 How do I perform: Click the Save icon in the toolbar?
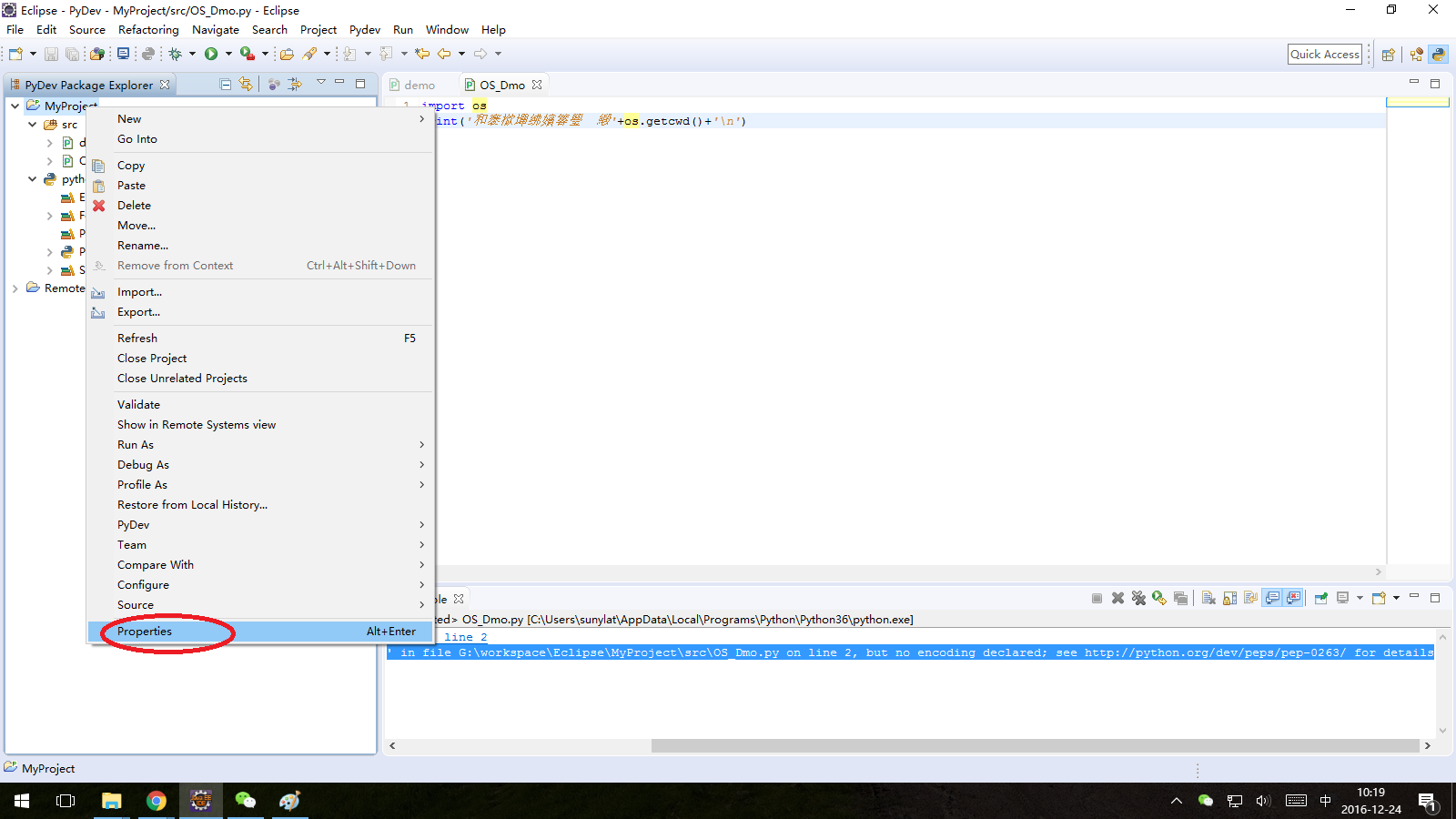coord(51,54)
